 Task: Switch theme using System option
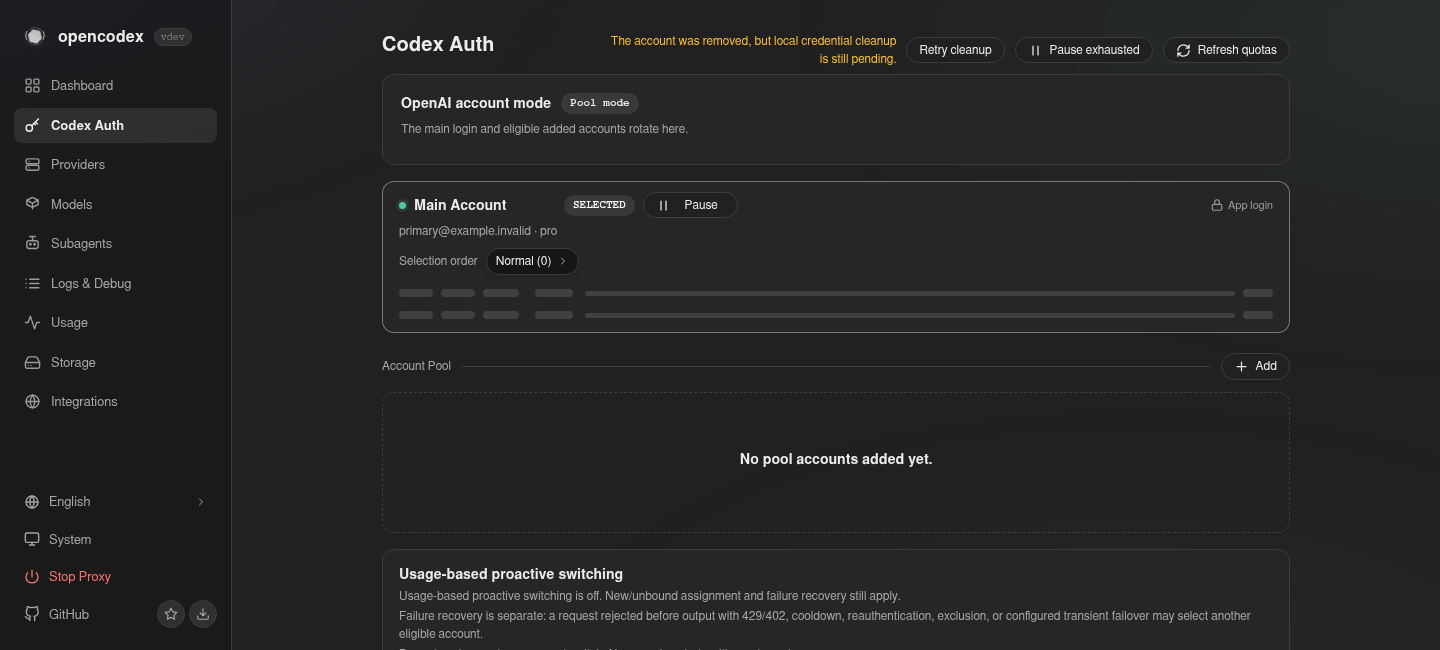click(x=115, y=539)
